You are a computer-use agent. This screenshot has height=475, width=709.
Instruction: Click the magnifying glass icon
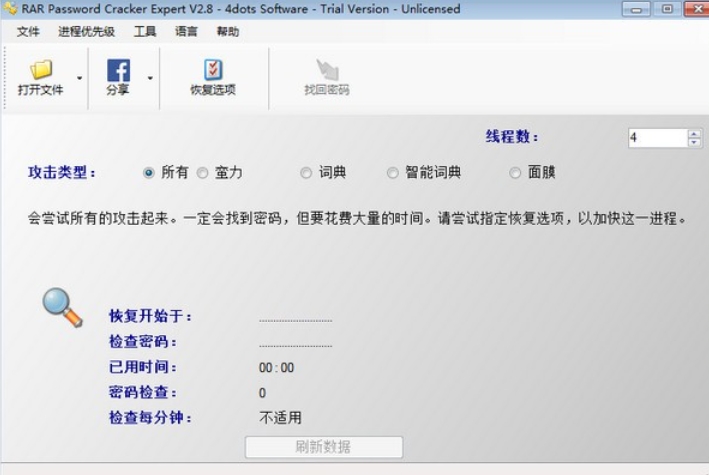[62, 307]
